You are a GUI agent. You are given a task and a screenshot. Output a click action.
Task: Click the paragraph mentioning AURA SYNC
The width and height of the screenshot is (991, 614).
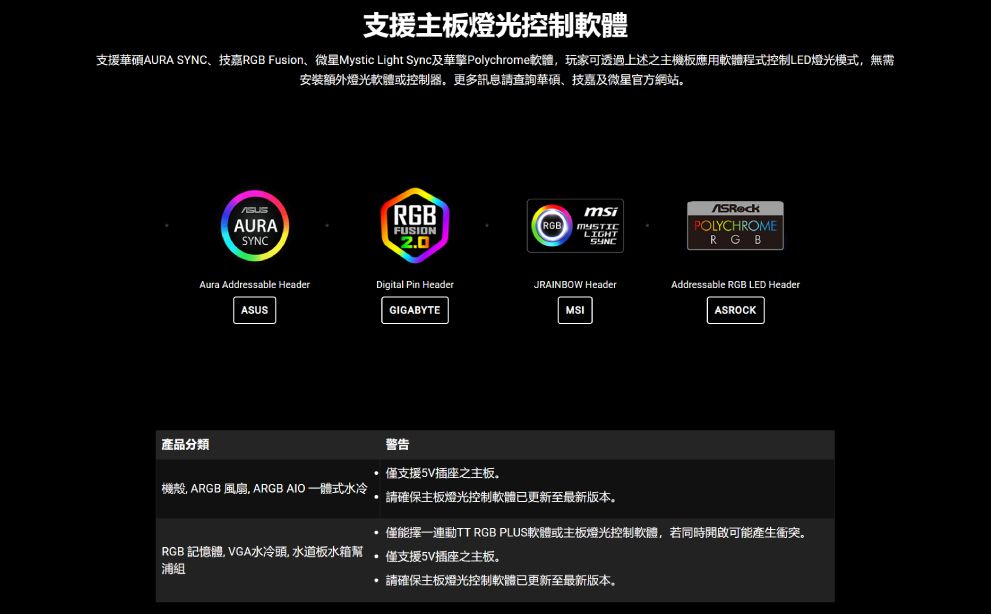(x=496, y=70)
